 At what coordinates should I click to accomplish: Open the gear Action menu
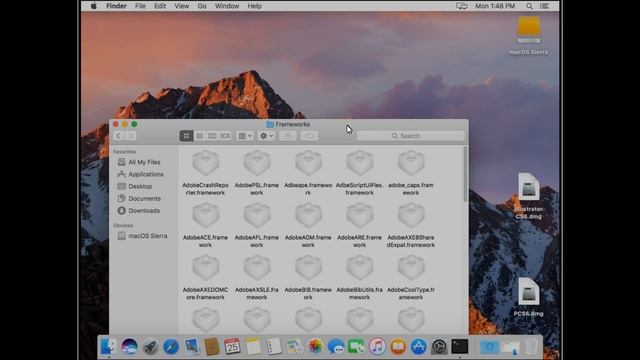click(267, 136)
